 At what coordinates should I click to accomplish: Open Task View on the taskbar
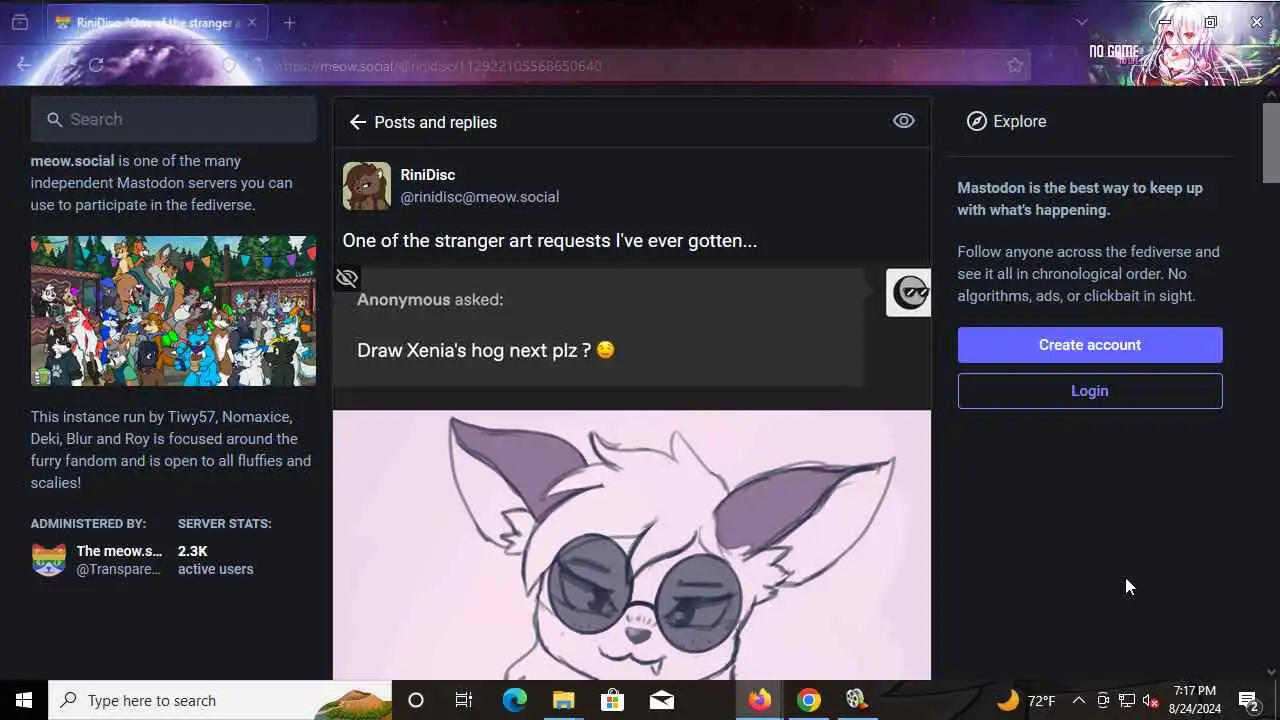coord(464,700)
